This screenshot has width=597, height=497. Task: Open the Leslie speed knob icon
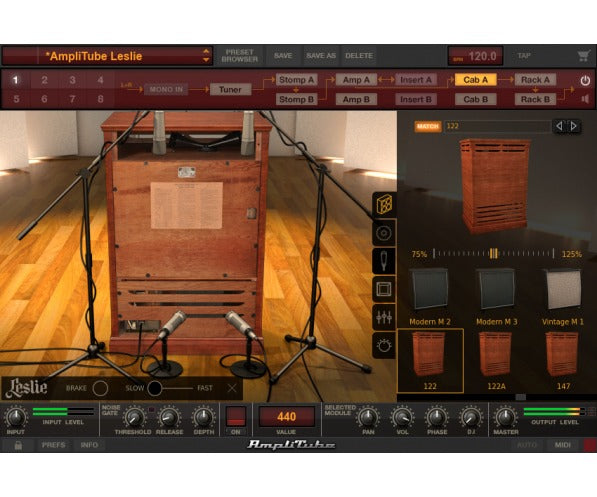tap(384, 345)
